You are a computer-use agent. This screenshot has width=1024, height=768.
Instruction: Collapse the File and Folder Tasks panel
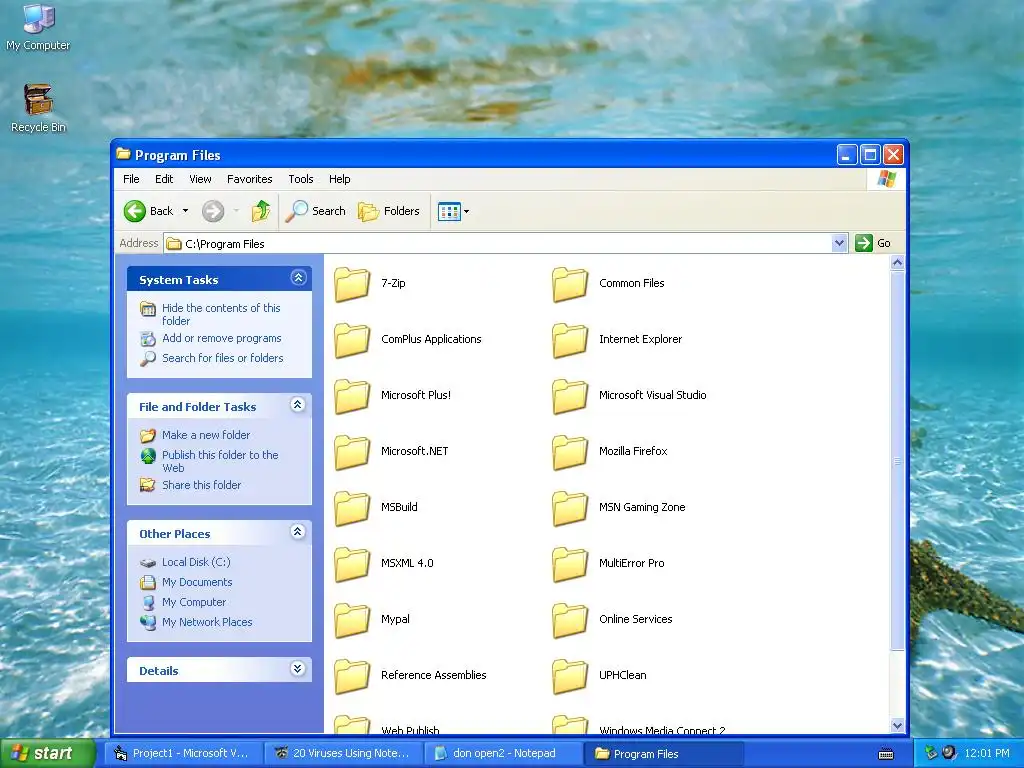pos(298,405)
